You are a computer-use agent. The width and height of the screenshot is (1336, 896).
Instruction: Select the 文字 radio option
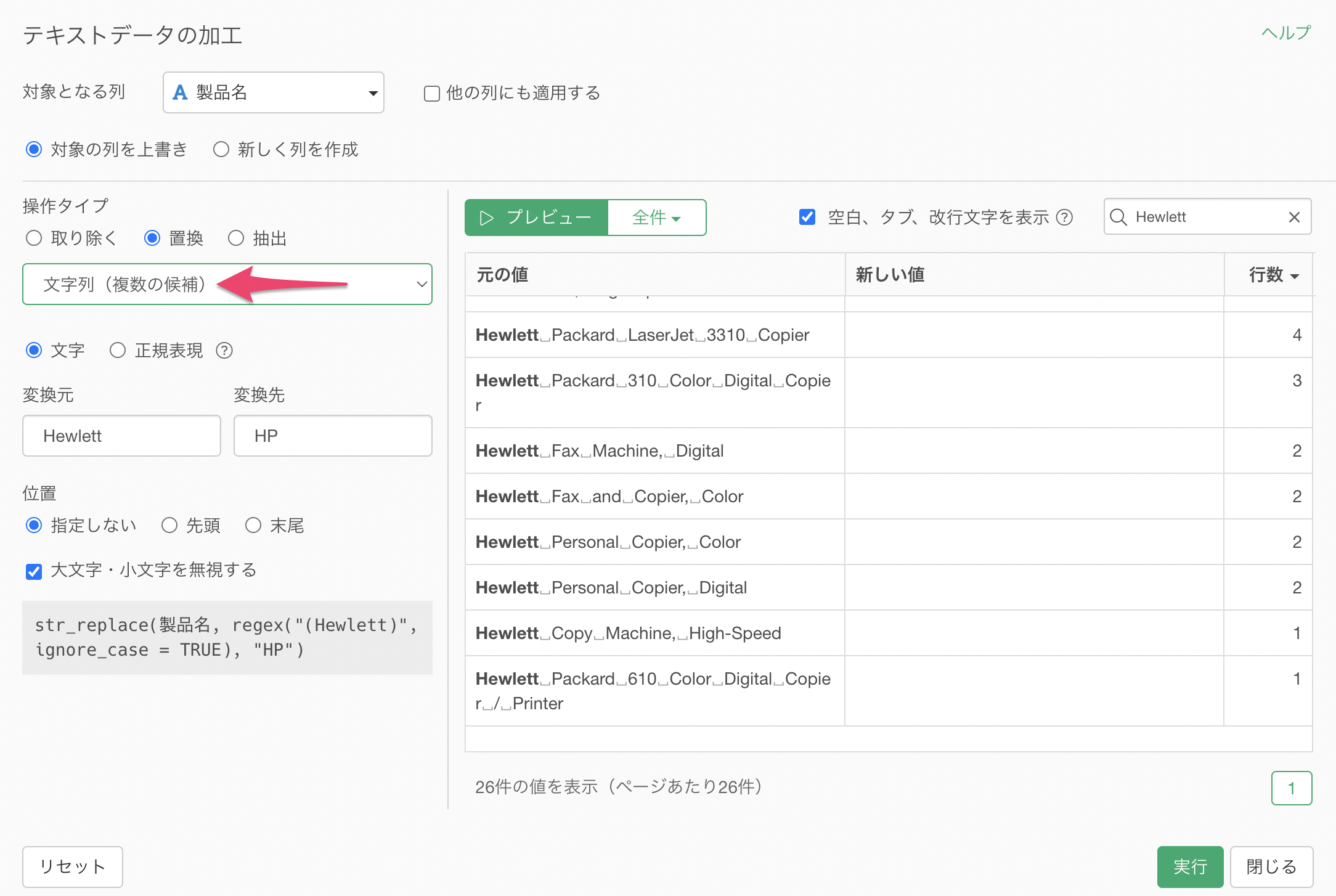34,350
